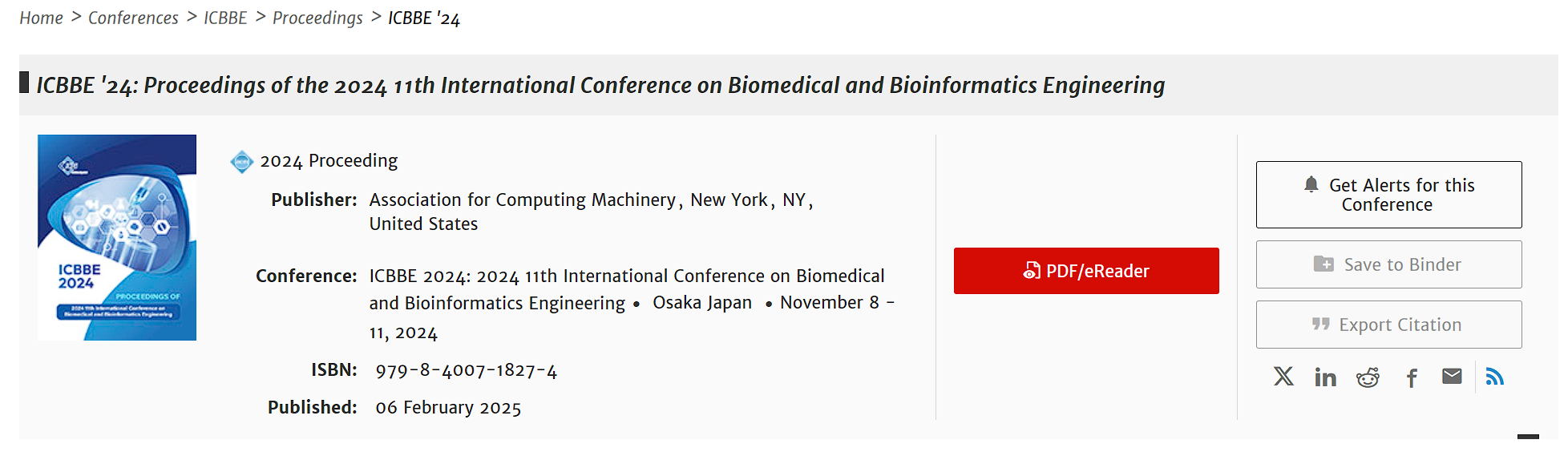
Task: Open the ICBBE 2024 cover thumbnail
Action: point(117,237)
